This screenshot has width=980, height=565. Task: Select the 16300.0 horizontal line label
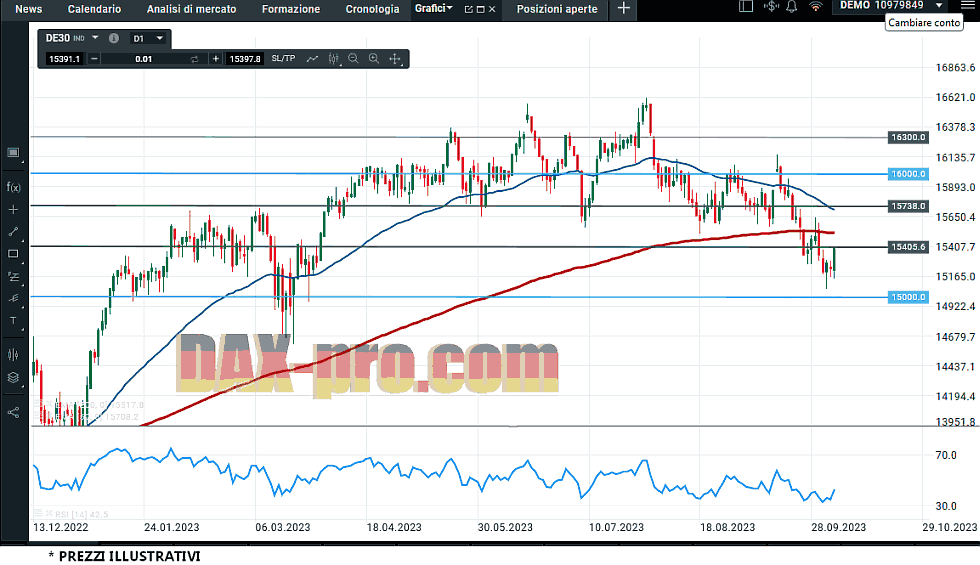point(908,137)
